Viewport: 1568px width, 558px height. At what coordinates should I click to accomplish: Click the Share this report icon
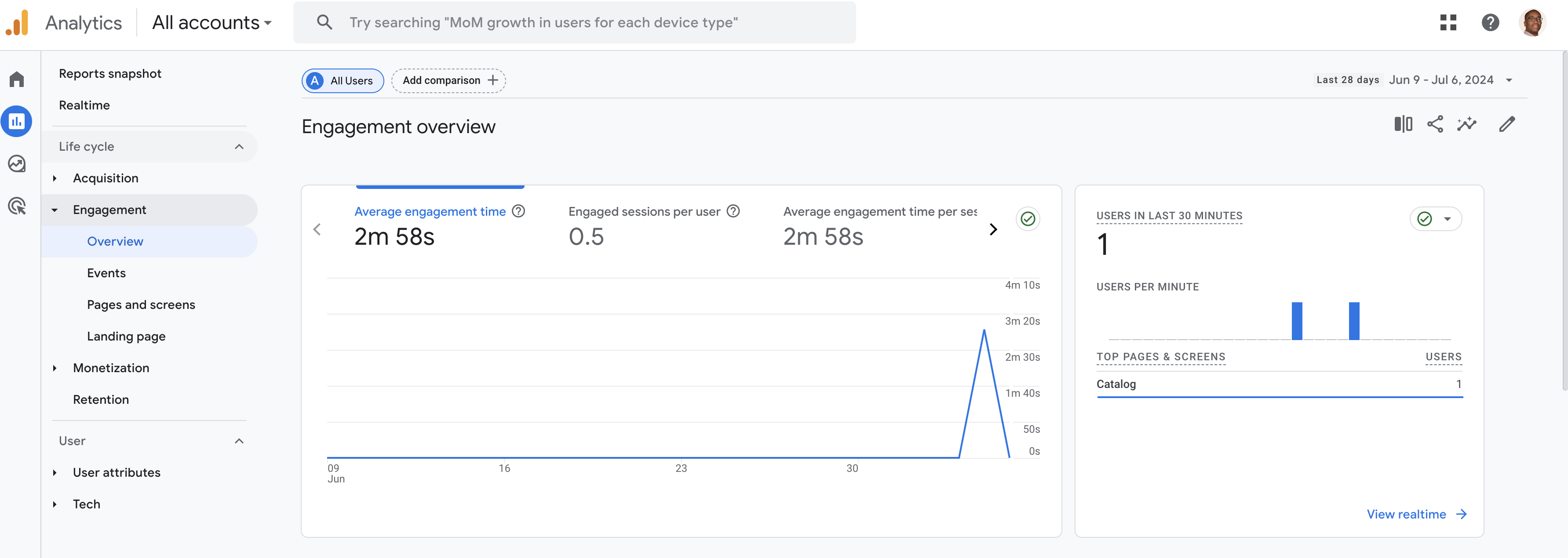tap(1435, 125)
